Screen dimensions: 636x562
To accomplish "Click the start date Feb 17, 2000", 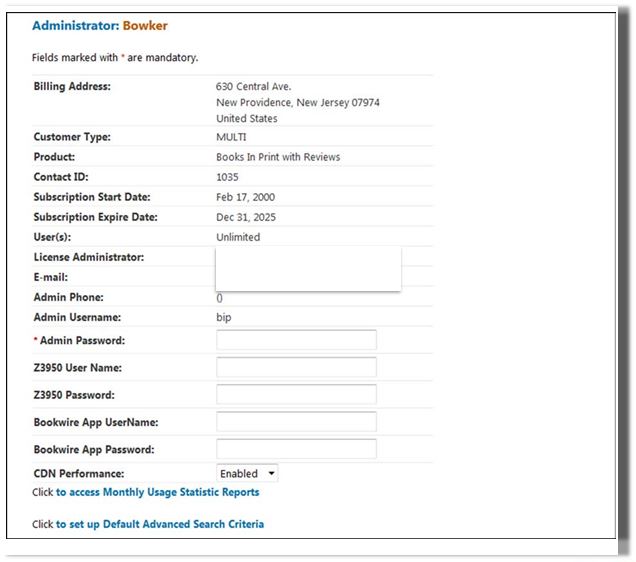I will tap(245, 197).
